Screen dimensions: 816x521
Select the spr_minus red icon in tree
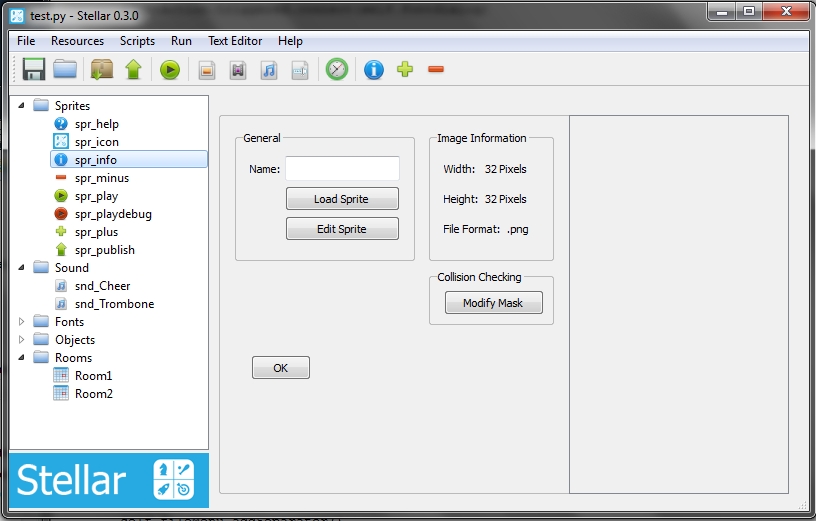[x=61, y=177]
